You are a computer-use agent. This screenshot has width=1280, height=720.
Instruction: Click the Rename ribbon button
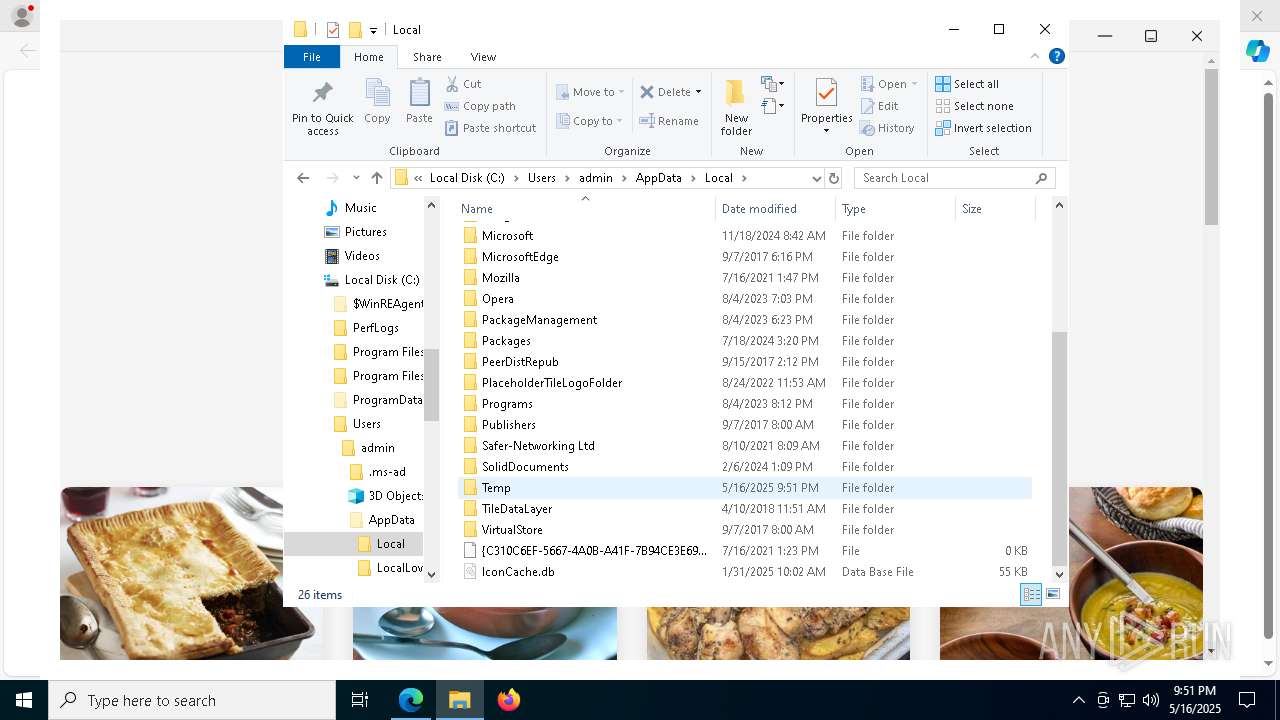[x=669, y=121]
